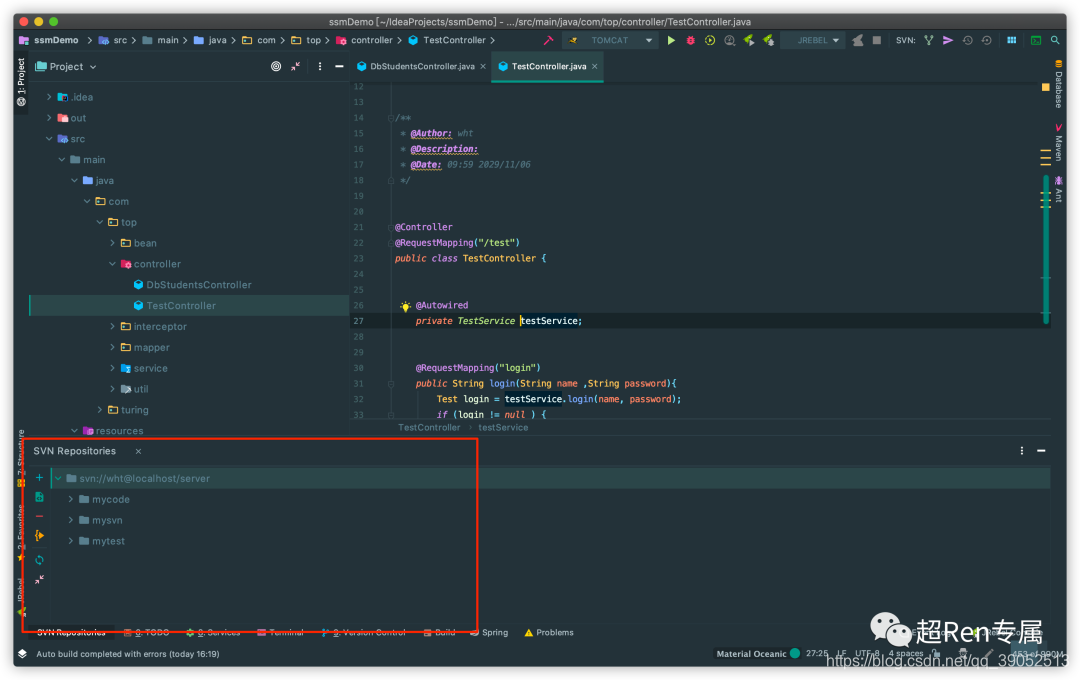Toggle the 1: Project side tab
Screen dimensions: 1080x680
click(x=21, y=81)
